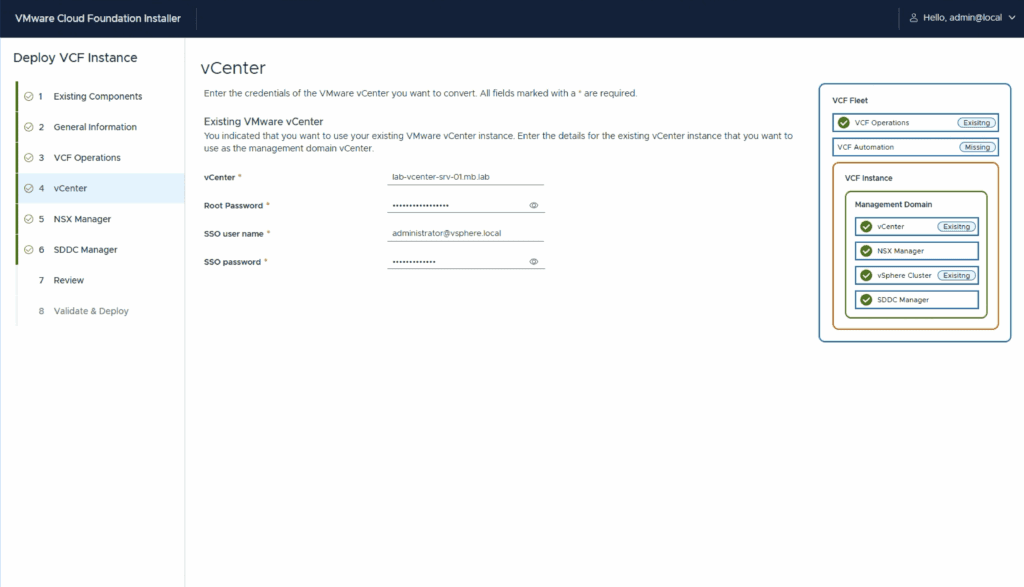
Task: Click green check icon beside vCenter component
Action: point(866,226)
